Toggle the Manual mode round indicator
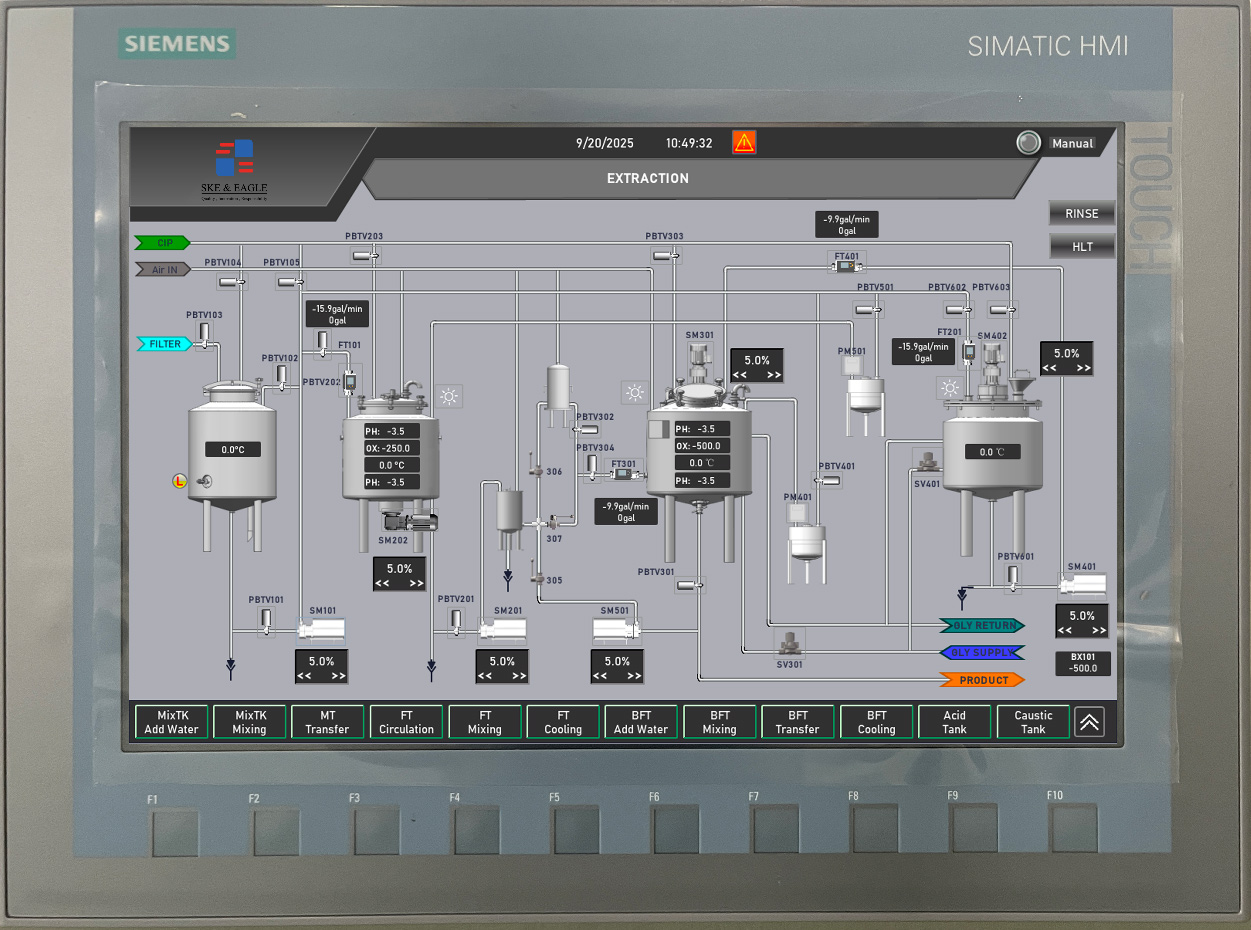 coord(1028,143)
